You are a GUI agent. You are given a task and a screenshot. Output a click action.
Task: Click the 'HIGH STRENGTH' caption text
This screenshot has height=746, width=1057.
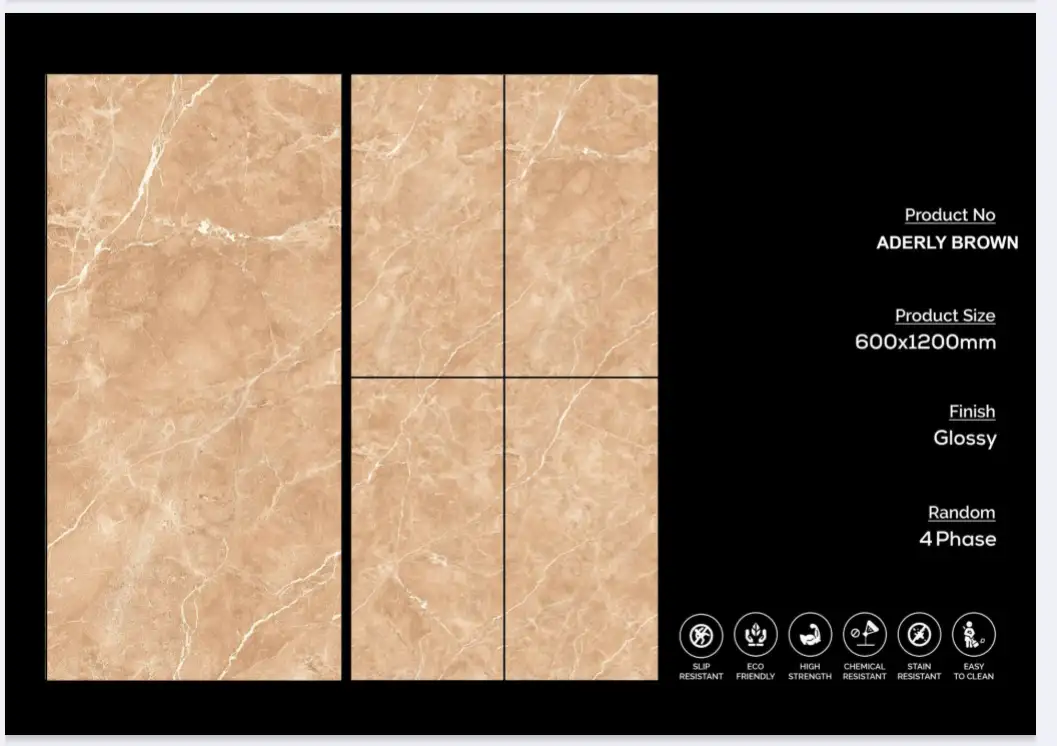[810, 671]
